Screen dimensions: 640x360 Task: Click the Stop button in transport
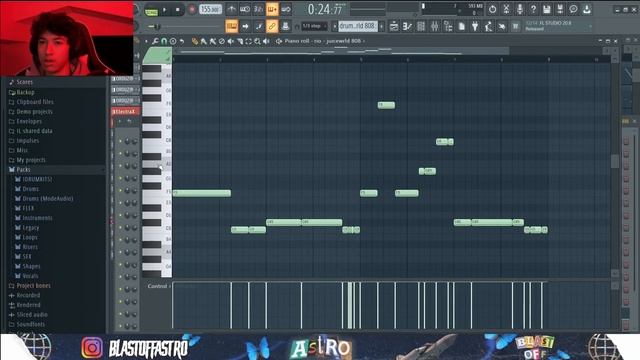tap(178, 9)
